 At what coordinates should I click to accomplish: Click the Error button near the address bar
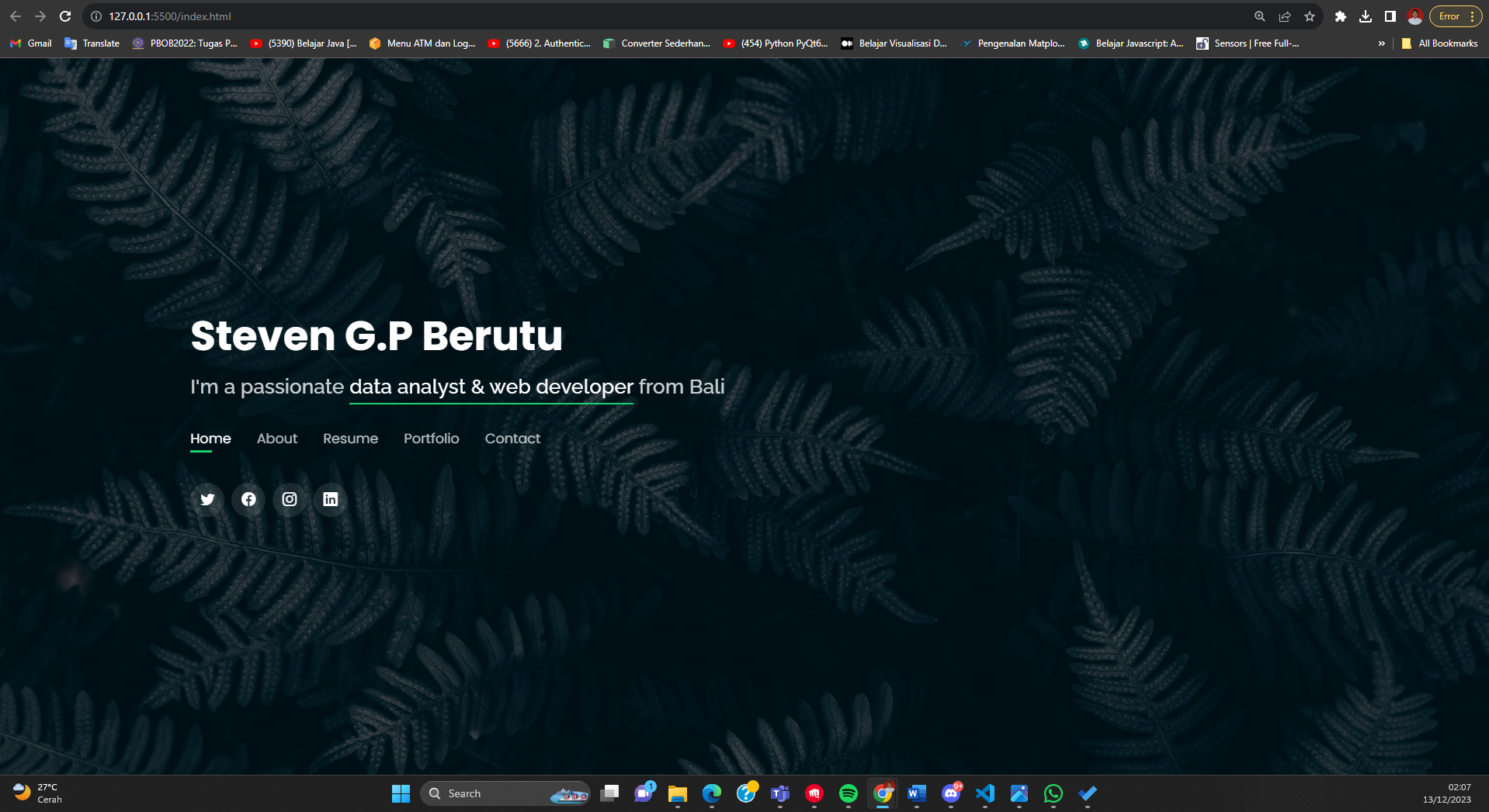click(x=1449, y=16)
